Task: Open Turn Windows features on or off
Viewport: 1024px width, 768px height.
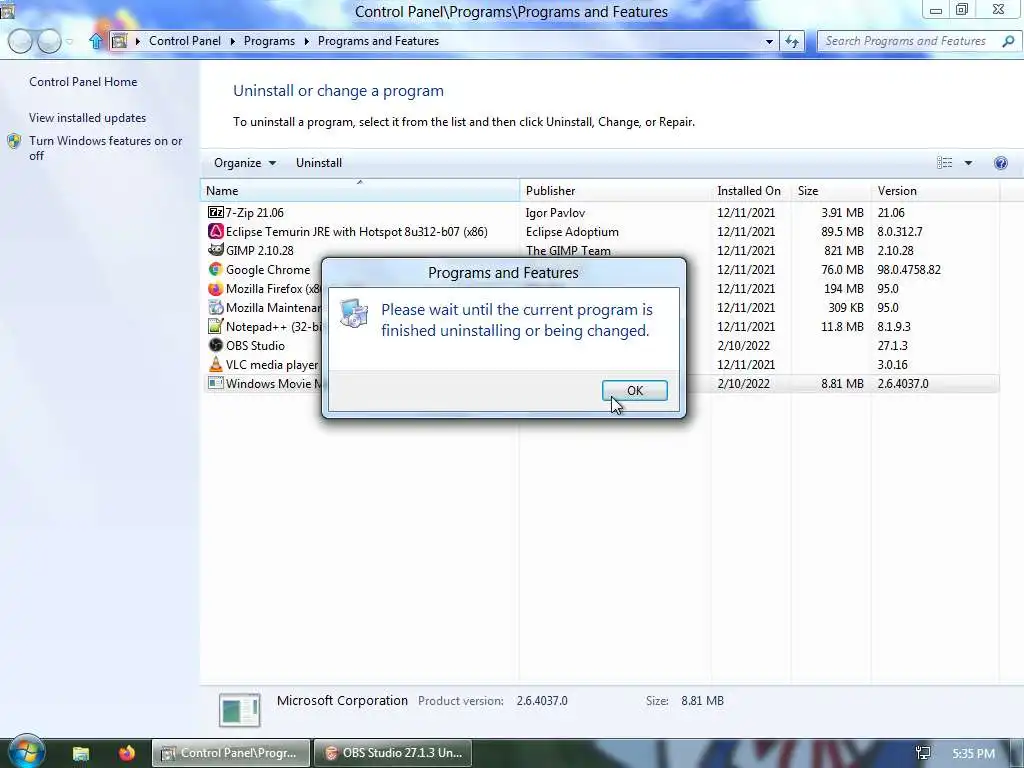Action: click(105, 148)
